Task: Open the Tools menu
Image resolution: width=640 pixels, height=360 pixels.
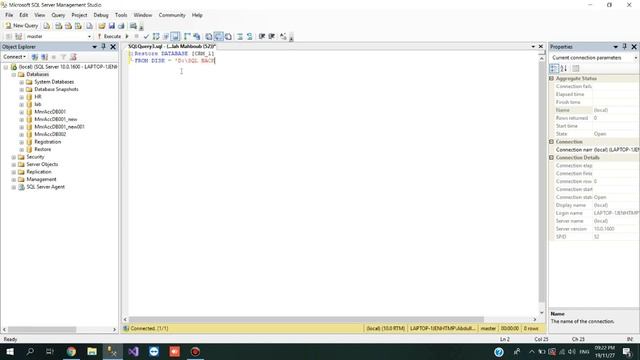Action: (121, 15)
